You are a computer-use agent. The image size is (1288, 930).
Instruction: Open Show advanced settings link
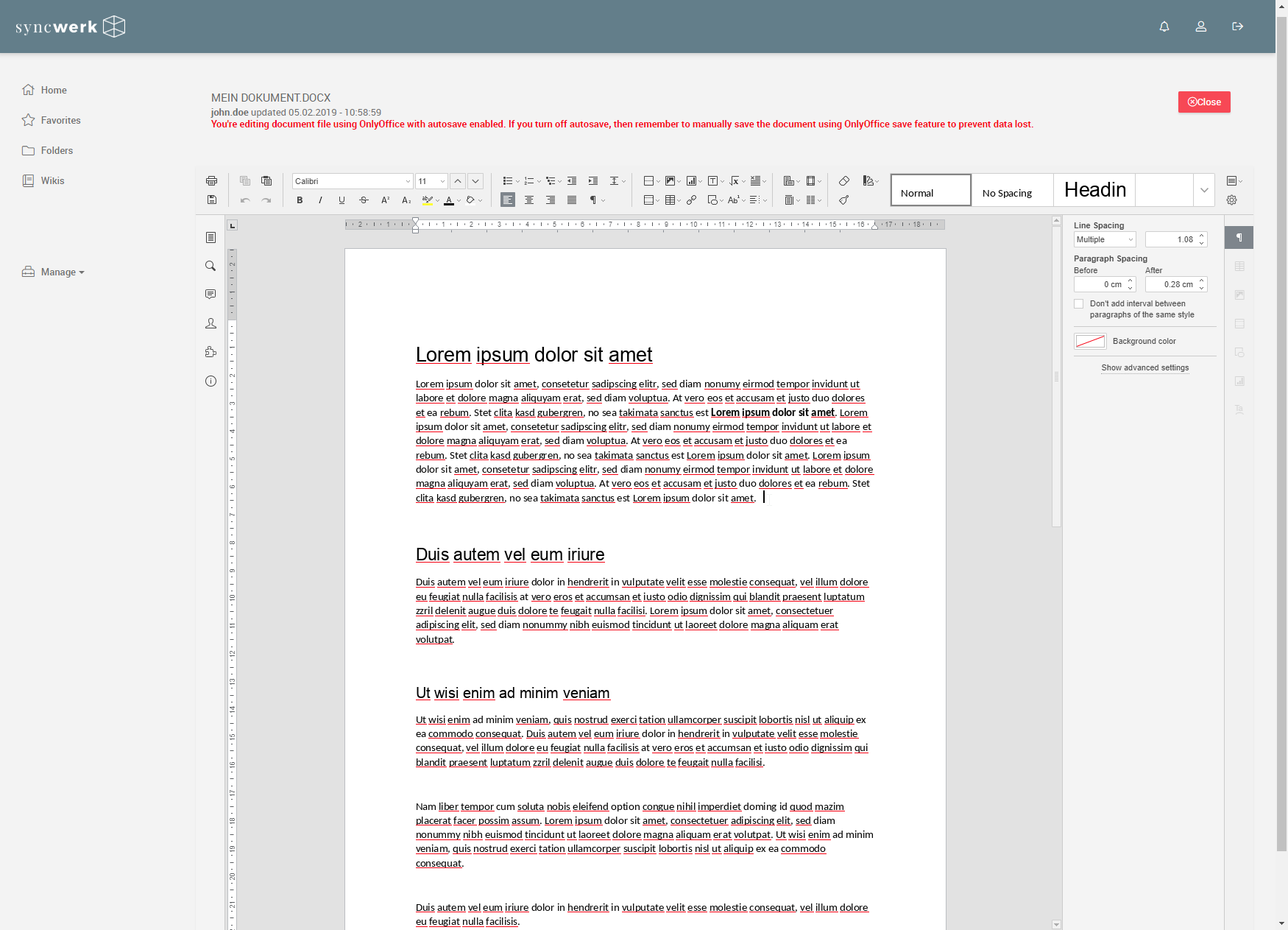pos(1145,367)
